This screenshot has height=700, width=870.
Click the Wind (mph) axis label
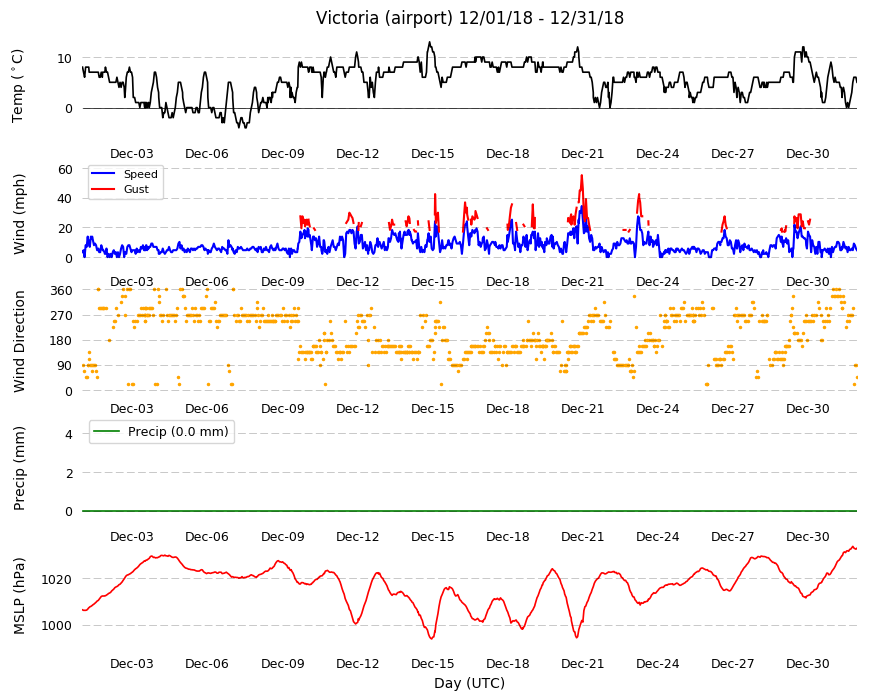[19, 214]
